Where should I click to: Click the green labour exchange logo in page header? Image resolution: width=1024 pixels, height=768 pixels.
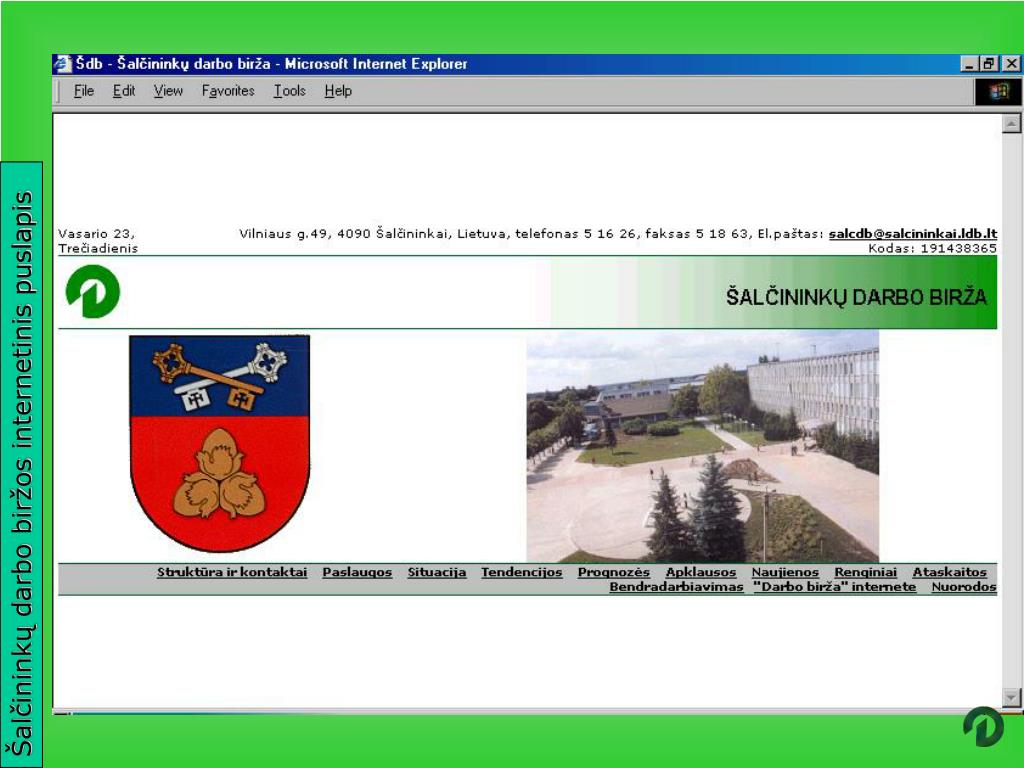[93, 291]
